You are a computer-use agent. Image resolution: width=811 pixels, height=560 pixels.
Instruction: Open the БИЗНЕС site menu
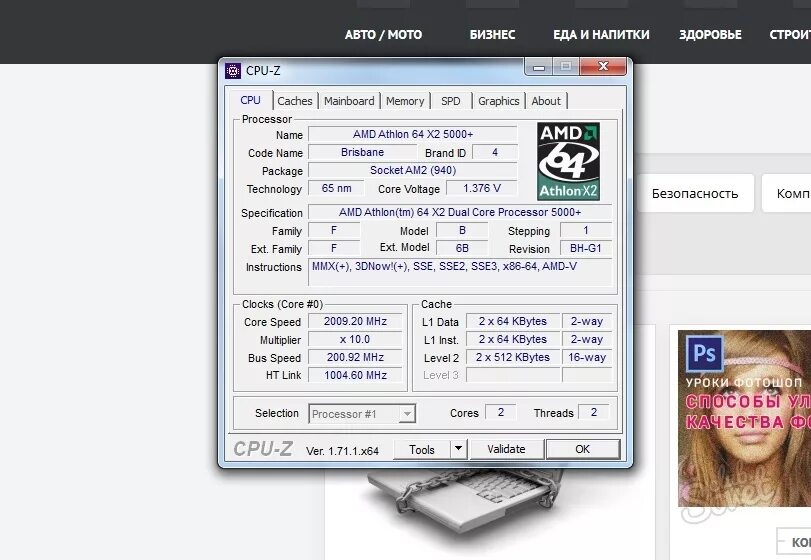click(492, 35)
